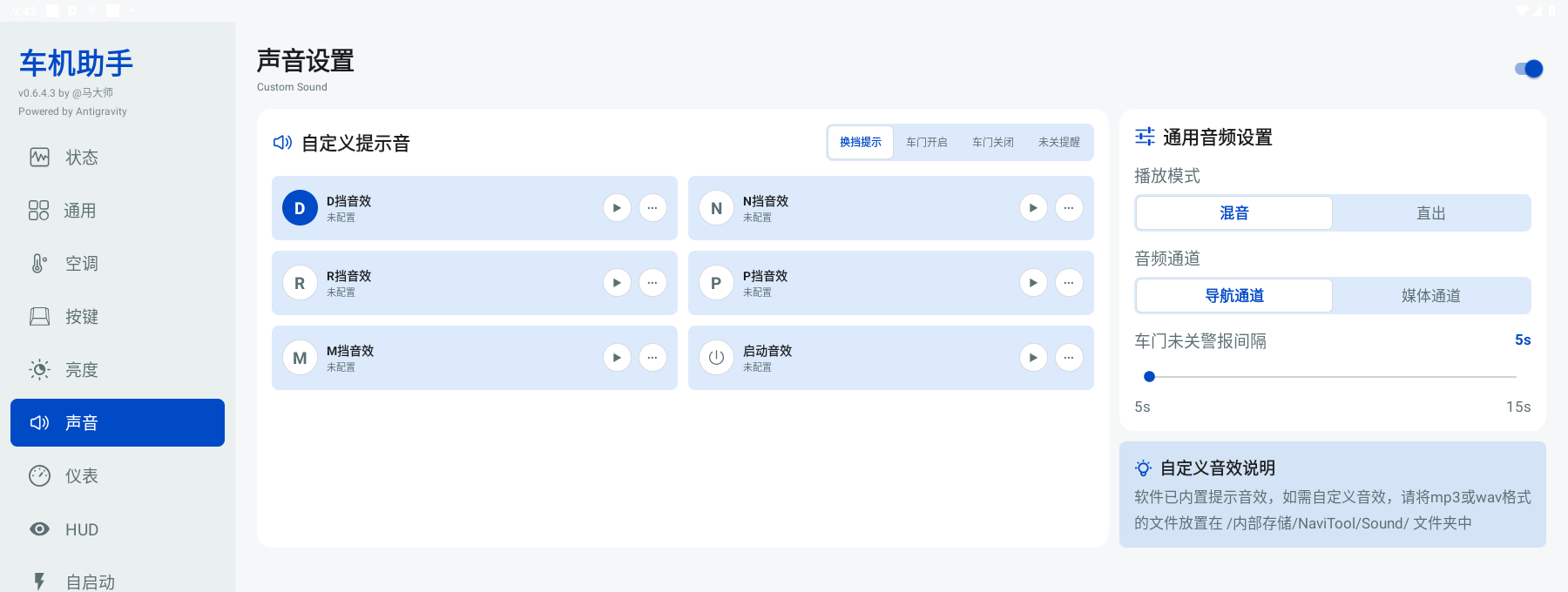Click the 自定义提示音 speaker icon
The image size is (1568, 592).
(x=282, y=143)
